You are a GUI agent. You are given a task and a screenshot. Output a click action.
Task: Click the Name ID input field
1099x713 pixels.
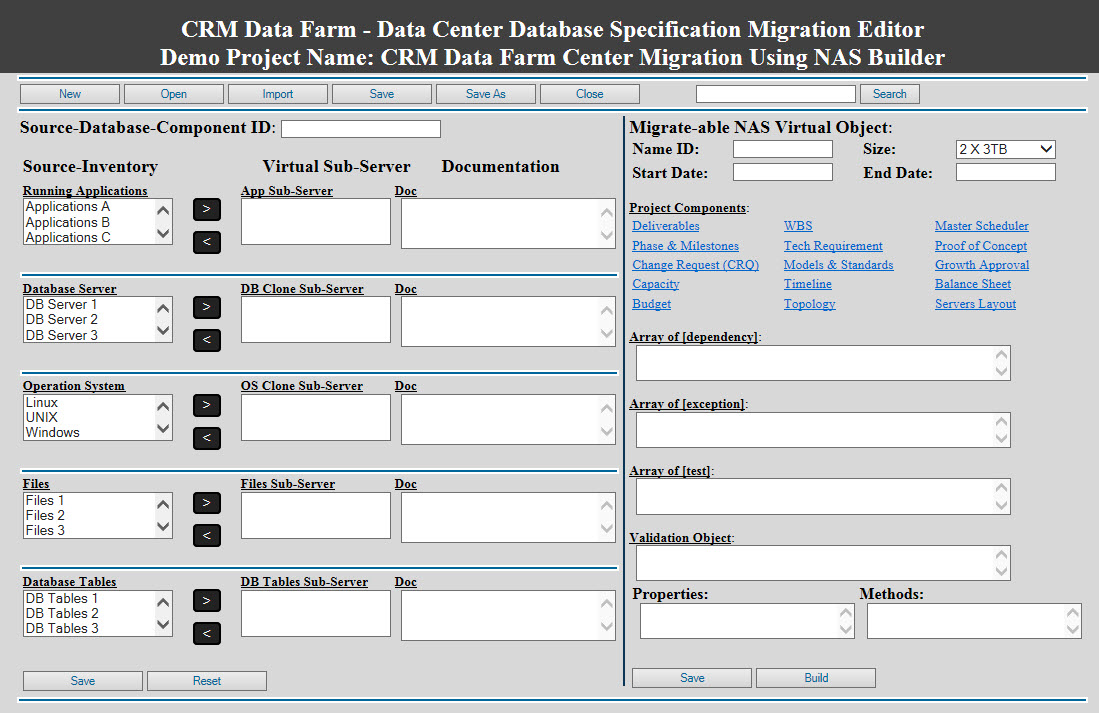[782, 148]
